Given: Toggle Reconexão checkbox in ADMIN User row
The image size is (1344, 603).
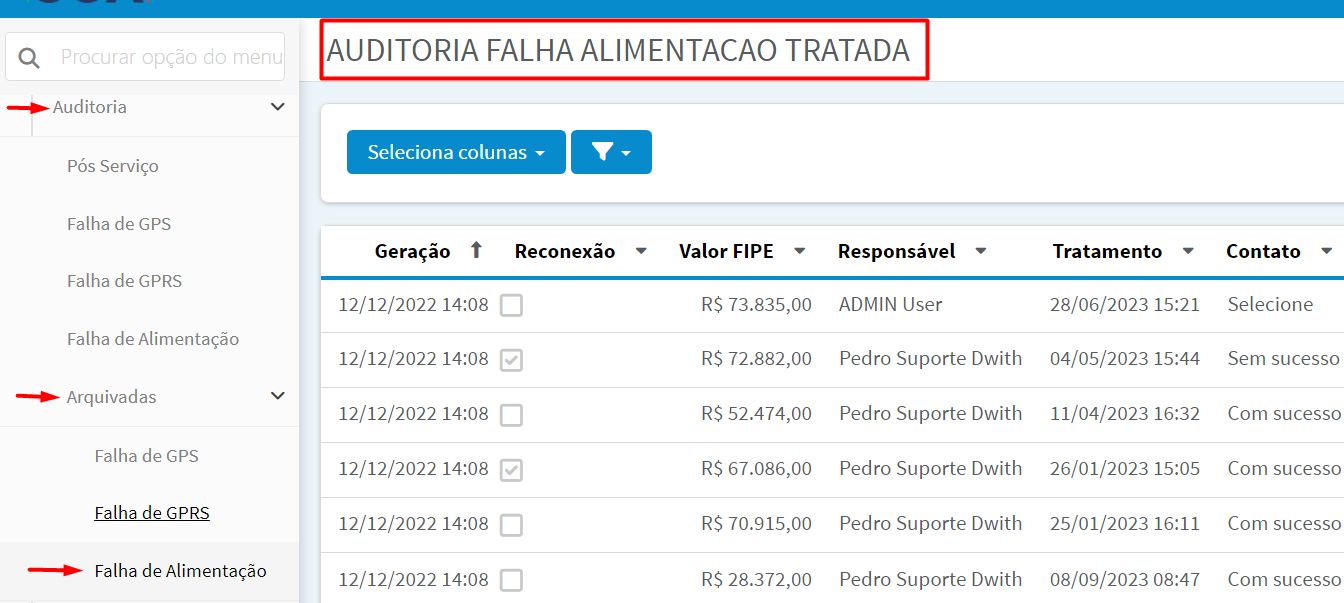Looking at the screenshot, I should click(x=511, y=305).
